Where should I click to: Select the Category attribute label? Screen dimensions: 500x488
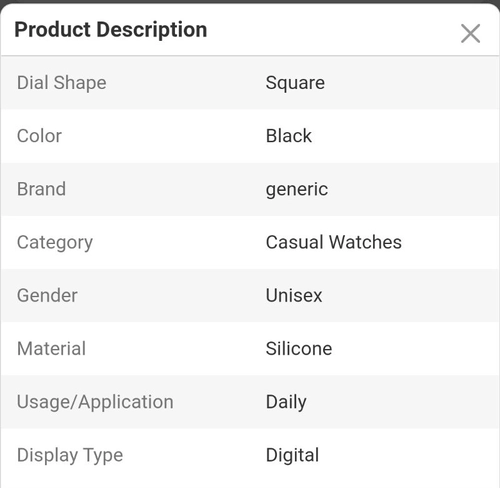coord(55,243)
